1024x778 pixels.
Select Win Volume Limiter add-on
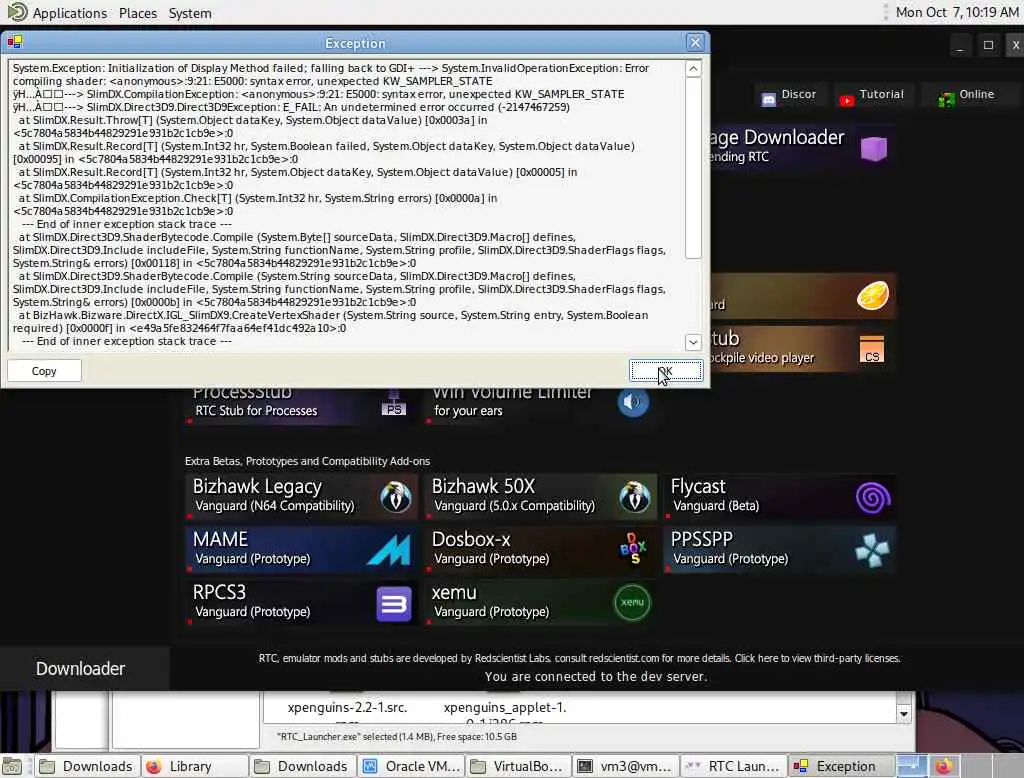tap(541, 405)
